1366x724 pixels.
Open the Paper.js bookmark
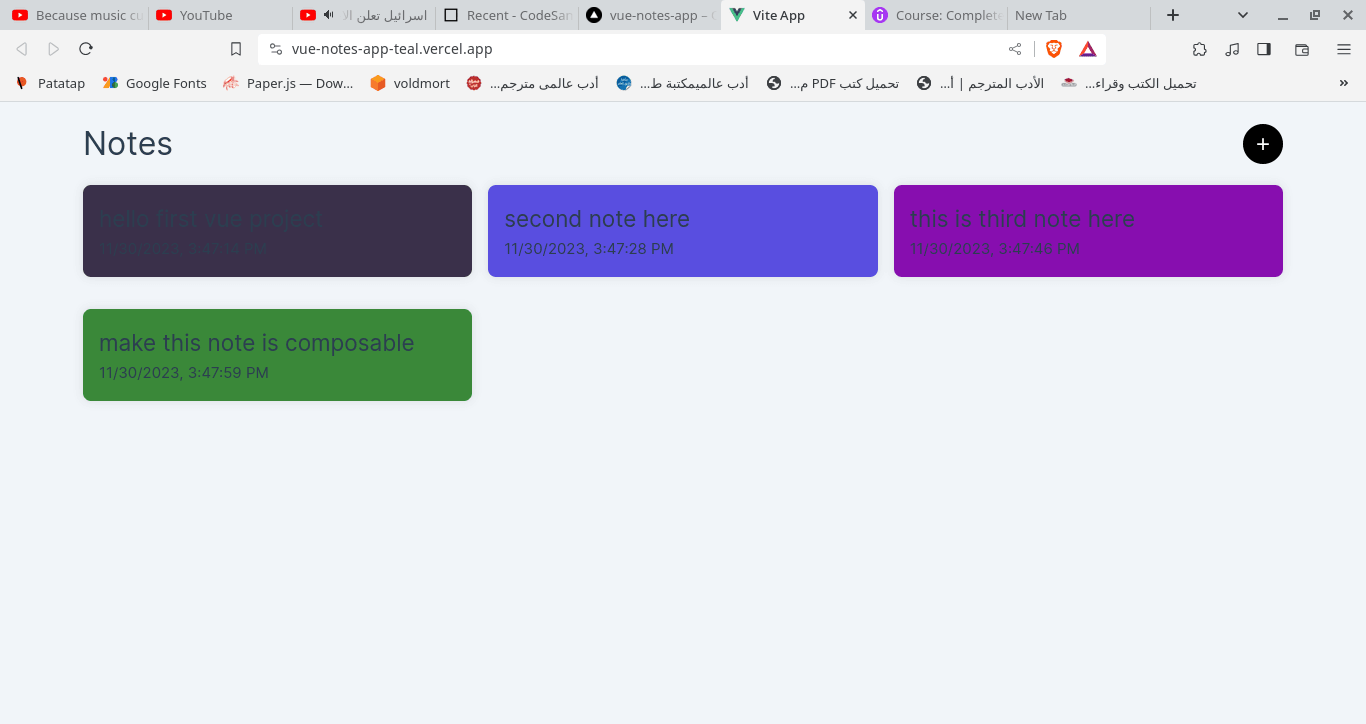288,83
